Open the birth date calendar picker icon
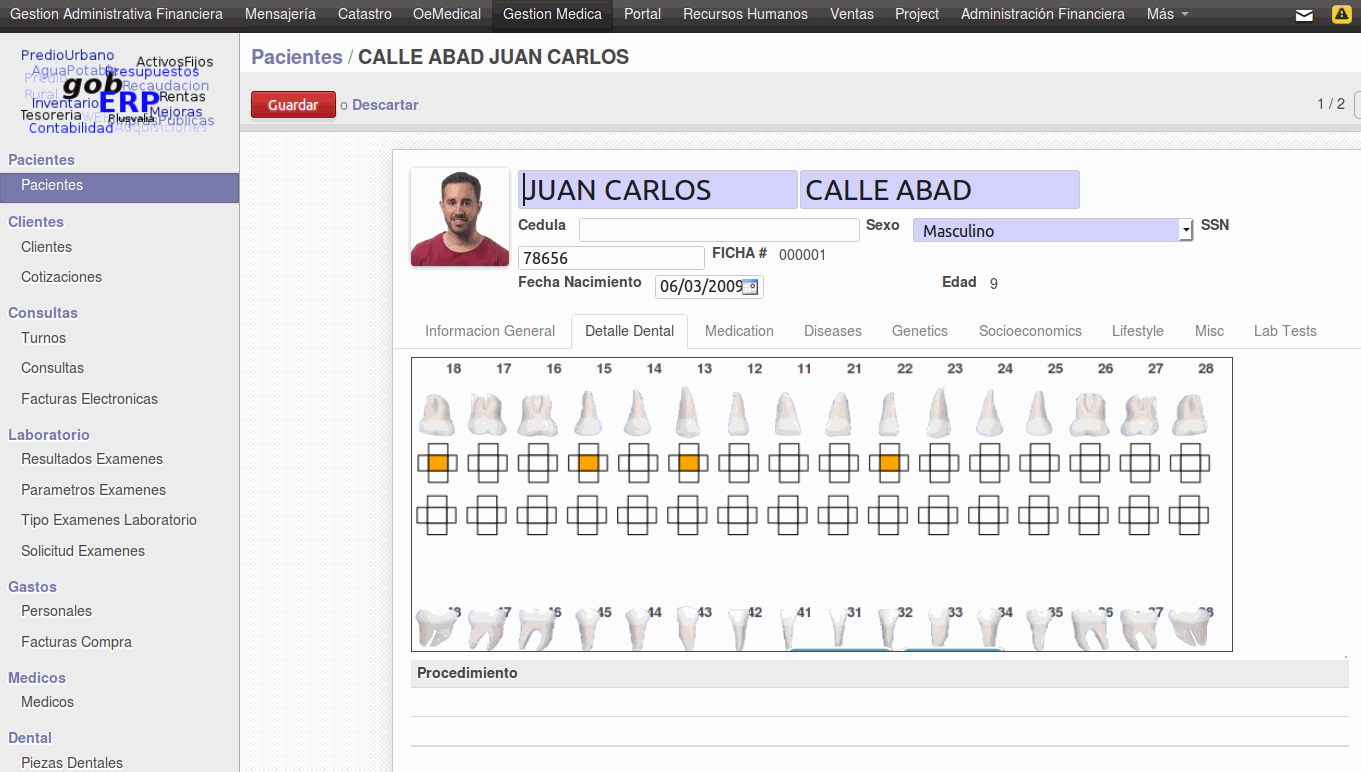Screen dimensions: 1361x772 pyautogui.click(x=751, y=287)
